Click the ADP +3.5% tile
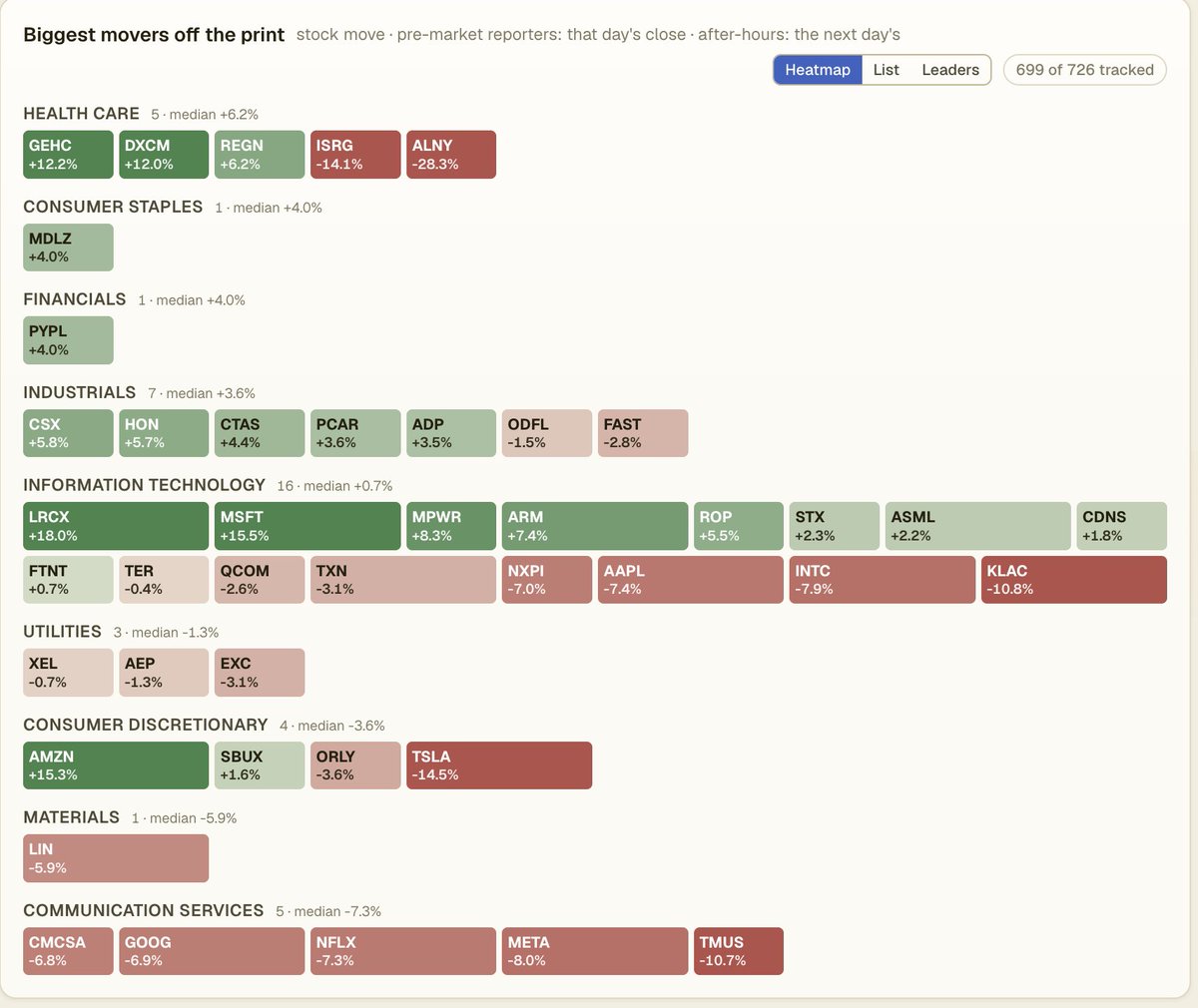This screenshot has height=1008, width=1198. point(451,433)
